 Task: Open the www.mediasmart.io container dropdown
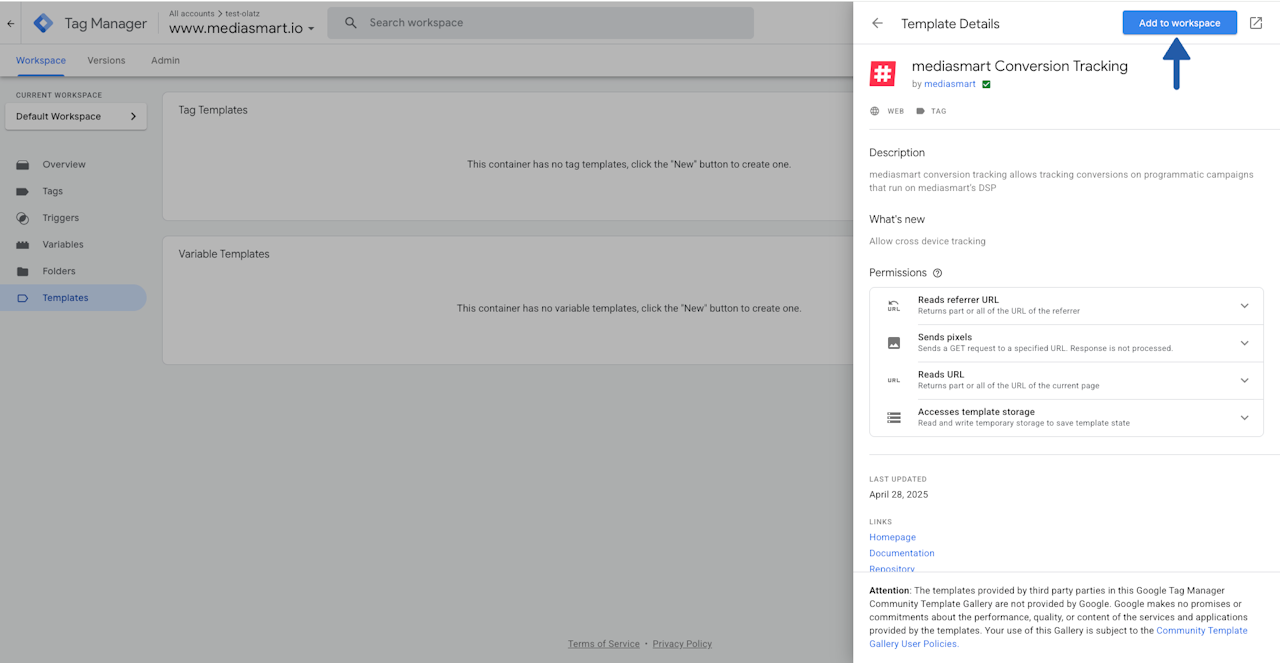[241, 29]
